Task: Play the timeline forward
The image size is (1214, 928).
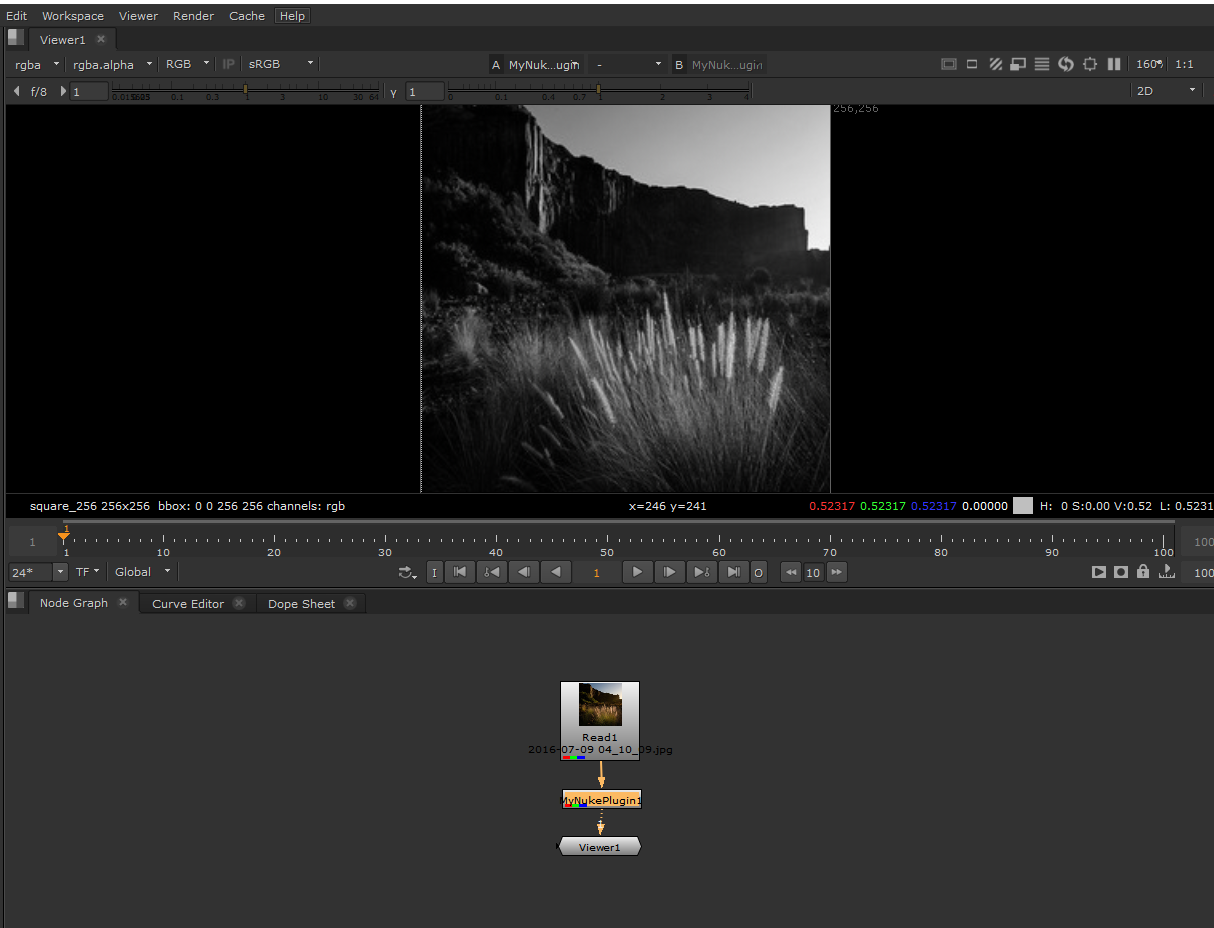Action: (x=636, y=572)
